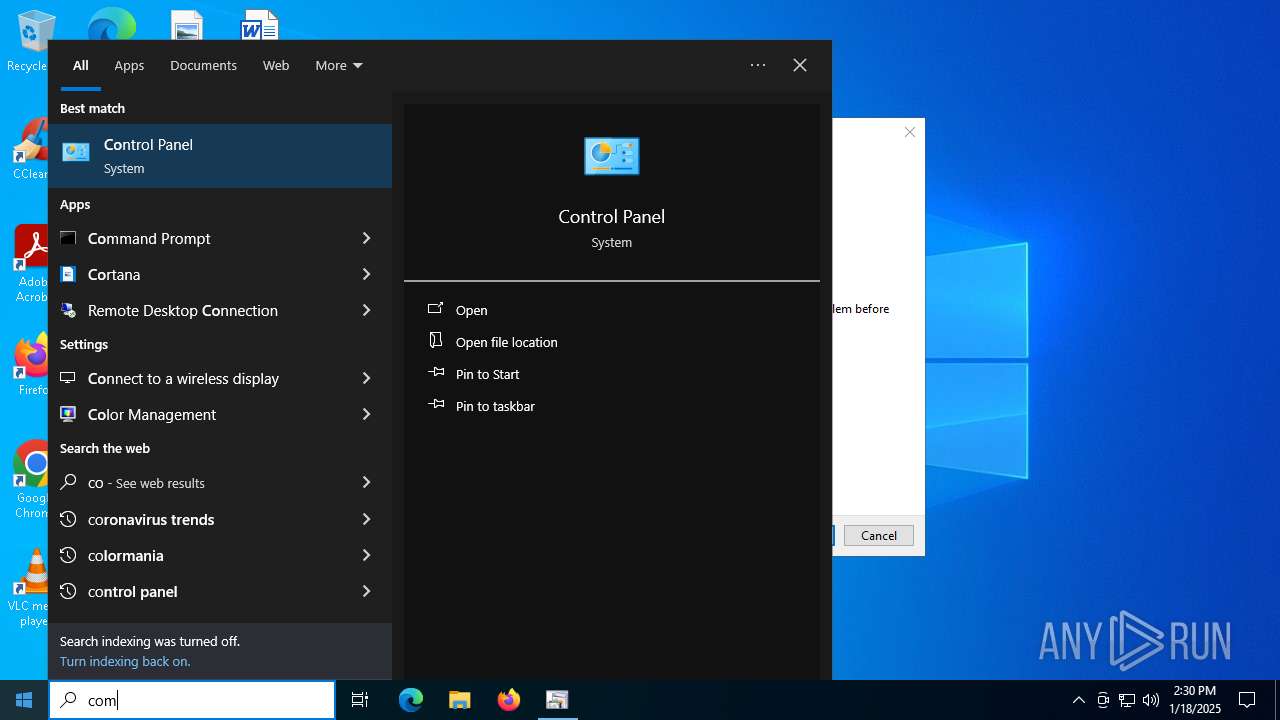Viewport: 1280px width, 720px height.
Task: Expand the 'co - See web results' arrow
Action: click(x=366, y=482)
